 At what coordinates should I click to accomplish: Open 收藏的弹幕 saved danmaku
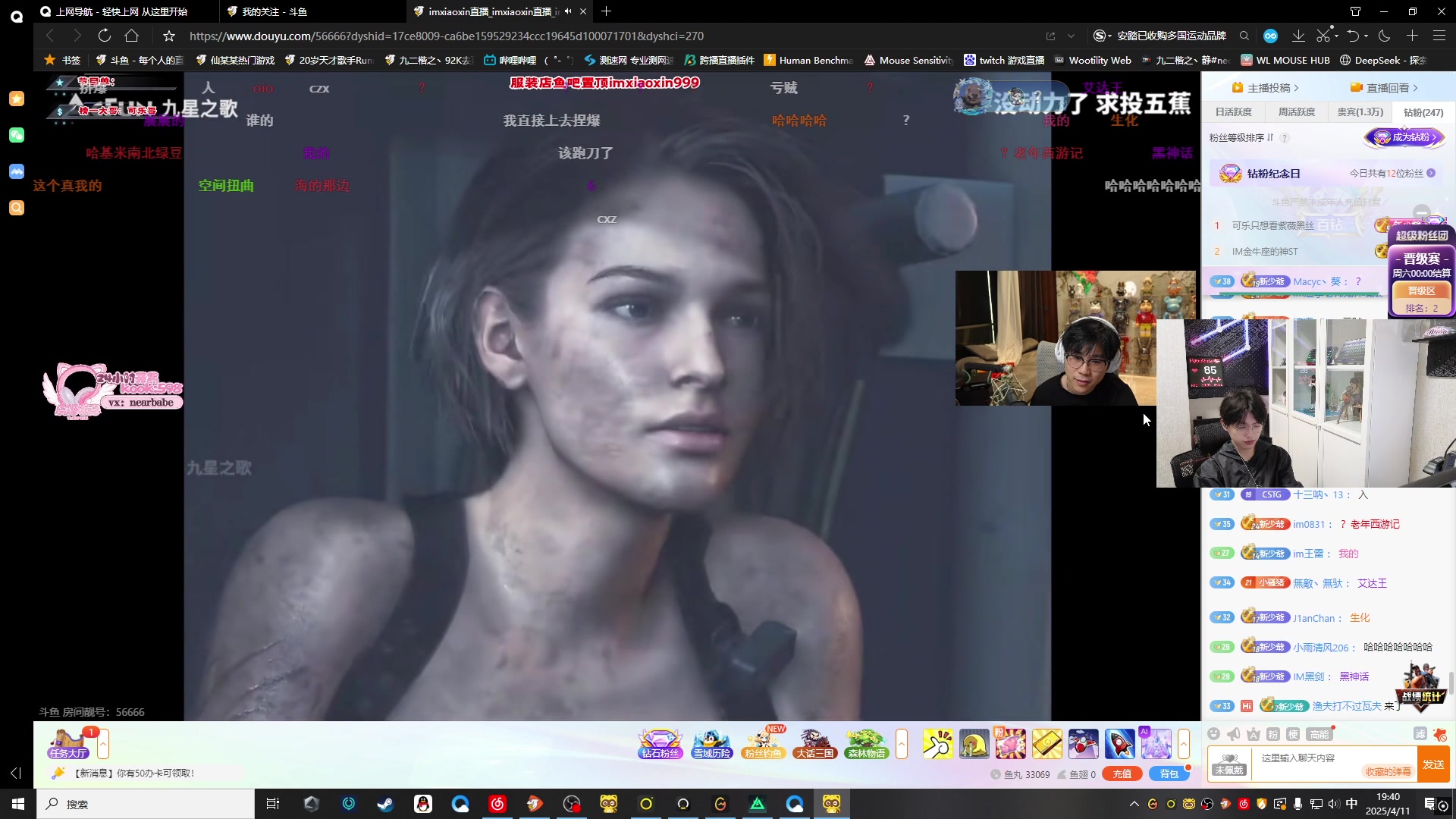[x=1388, y=772]
